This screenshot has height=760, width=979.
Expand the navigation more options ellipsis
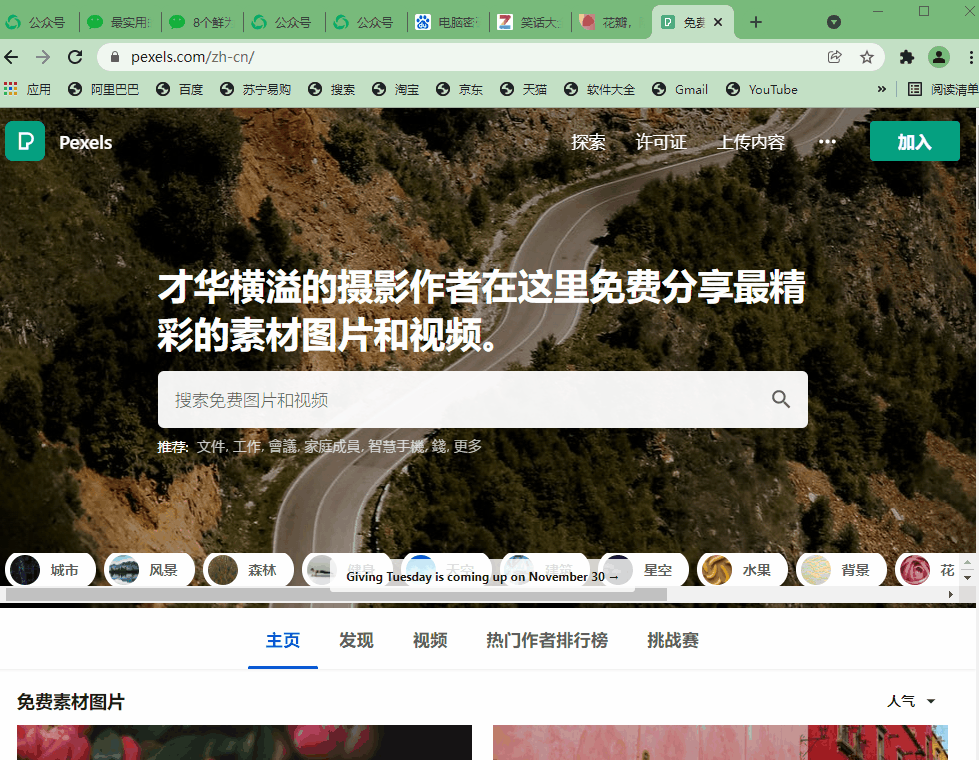(827, 142)
